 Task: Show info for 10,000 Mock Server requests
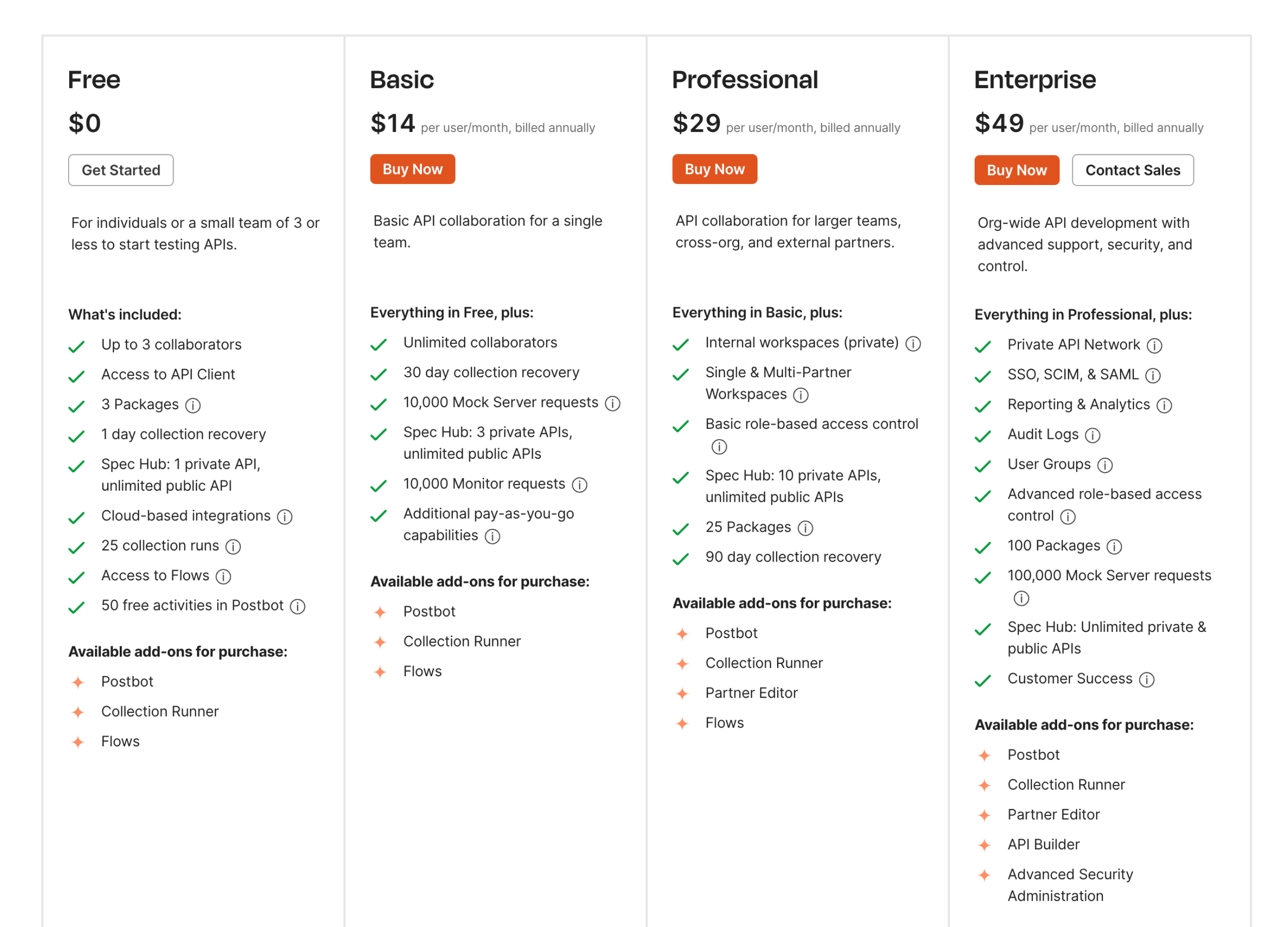coord(612,403)
